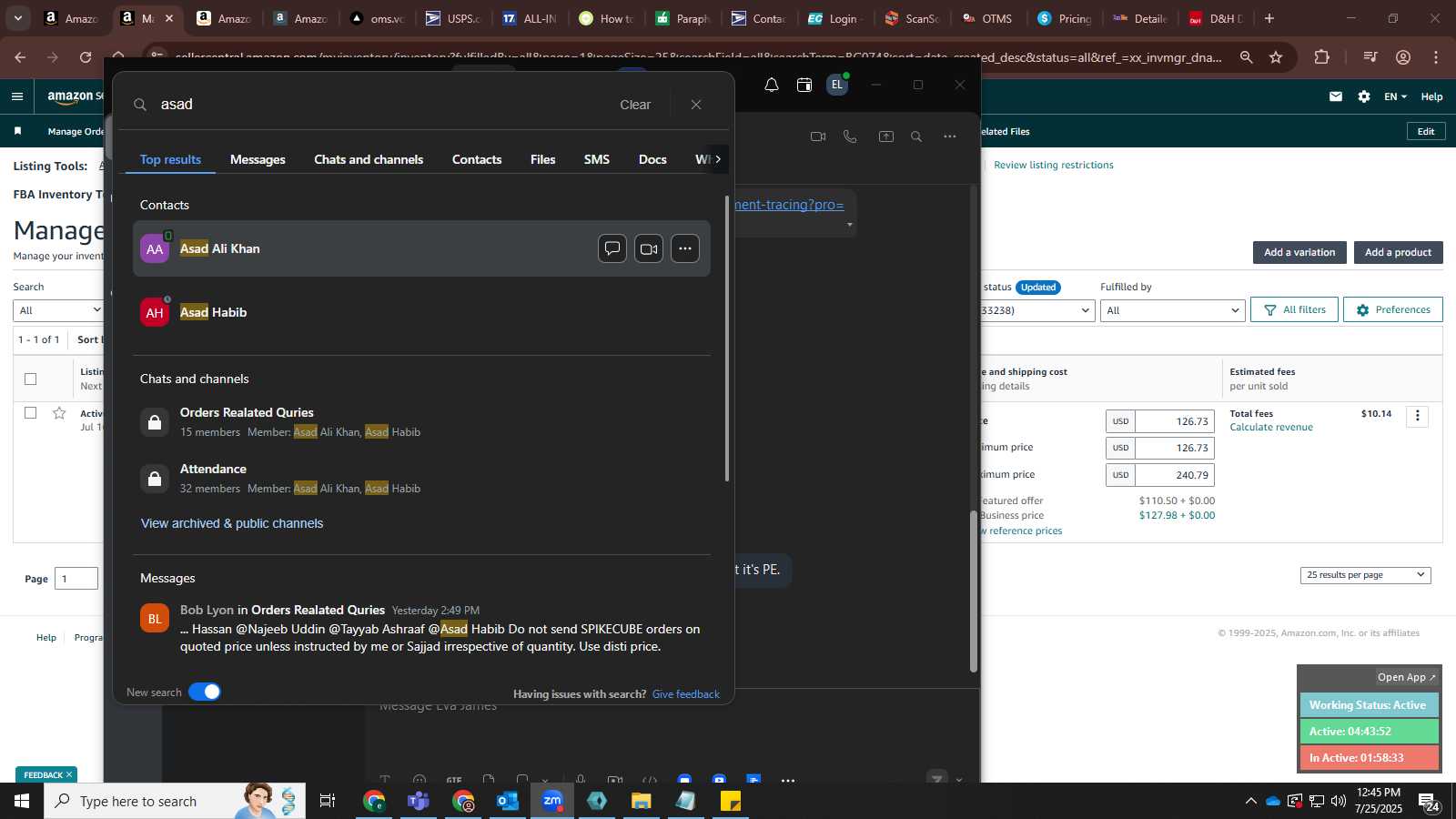Open All filters
This screenshot has width=1456, height=819.
click(x=1295, y=310)
